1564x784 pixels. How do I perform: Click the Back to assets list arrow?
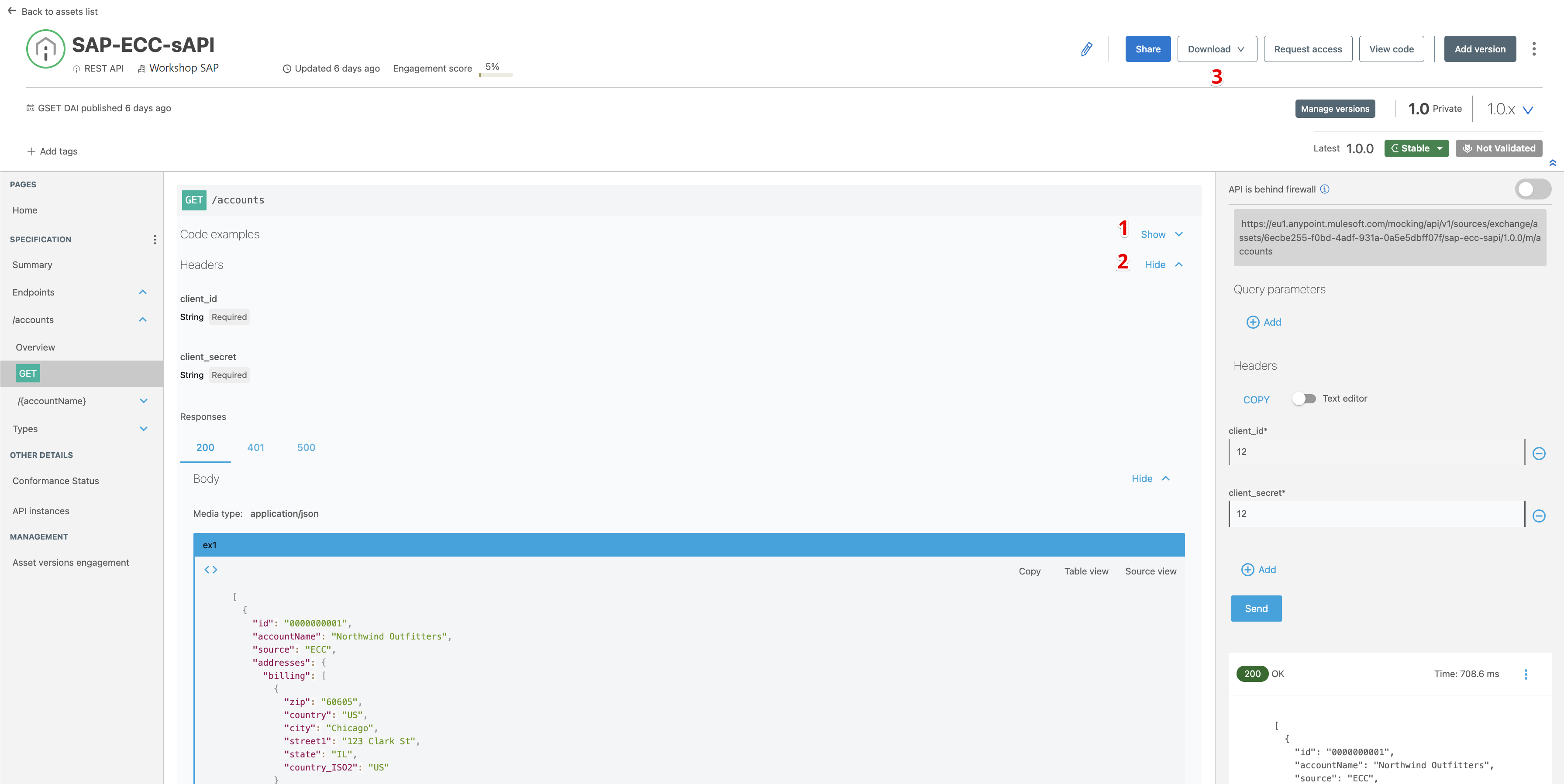click(x=11, y=11)
